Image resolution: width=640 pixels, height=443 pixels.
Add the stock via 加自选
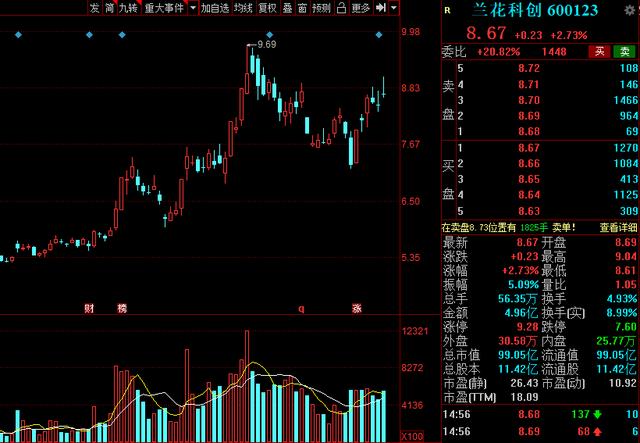tap(215, 8)
